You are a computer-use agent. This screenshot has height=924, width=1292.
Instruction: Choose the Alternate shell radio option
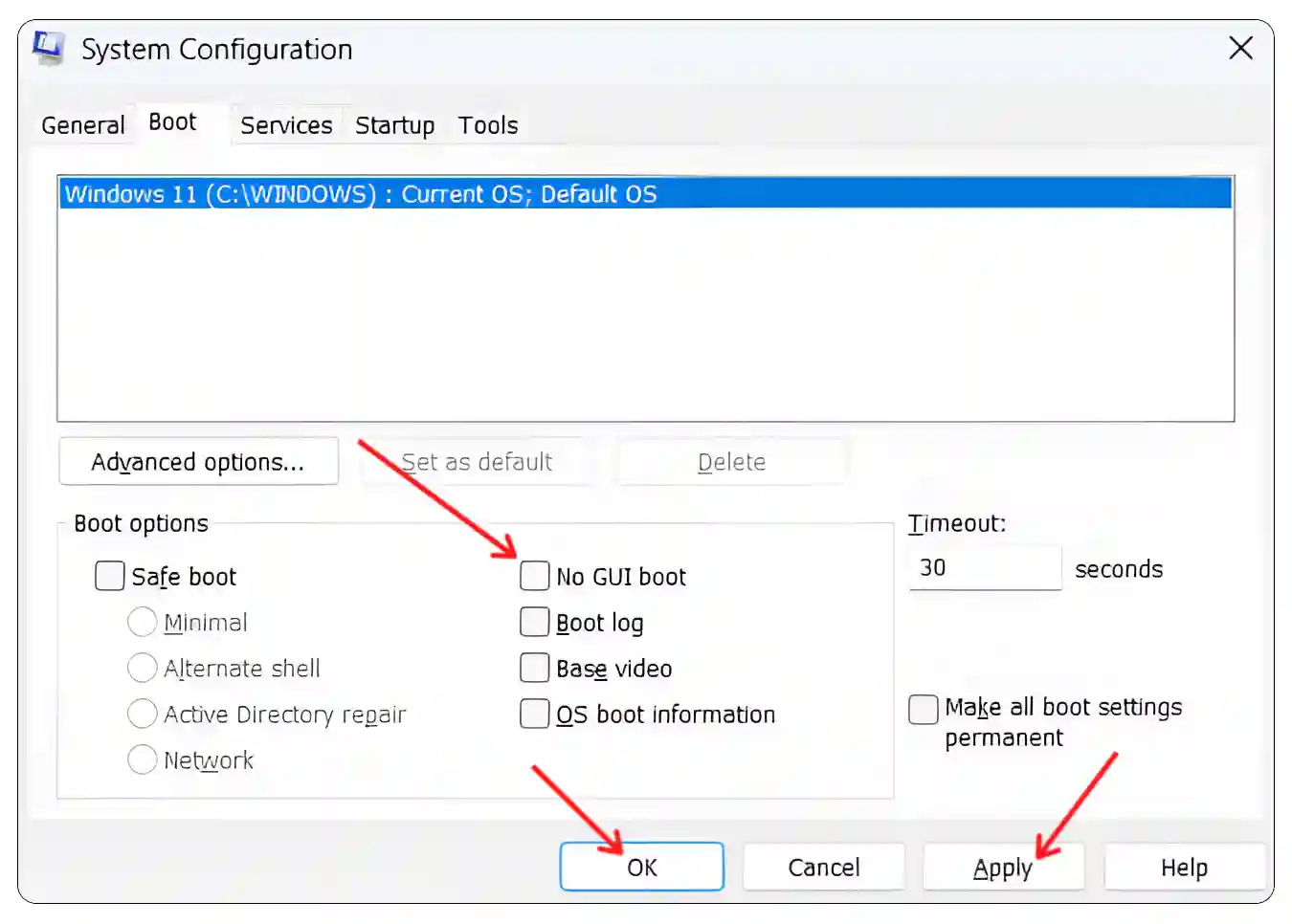pos(142,669)
